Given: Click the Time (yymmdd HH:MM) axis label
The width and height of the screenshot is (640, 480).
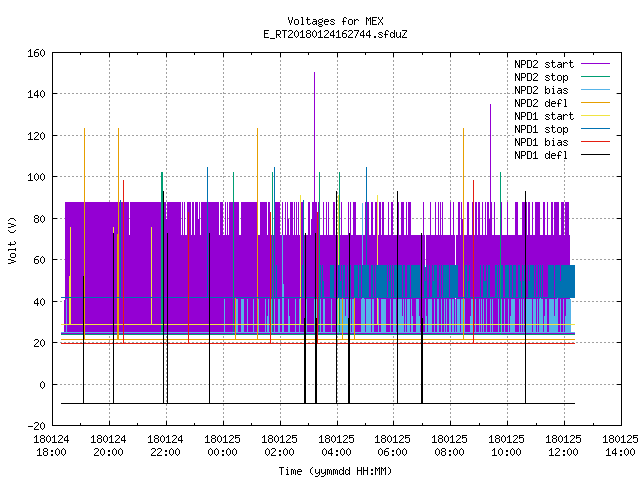Looking at the screenshot, I should click(335, 471).
